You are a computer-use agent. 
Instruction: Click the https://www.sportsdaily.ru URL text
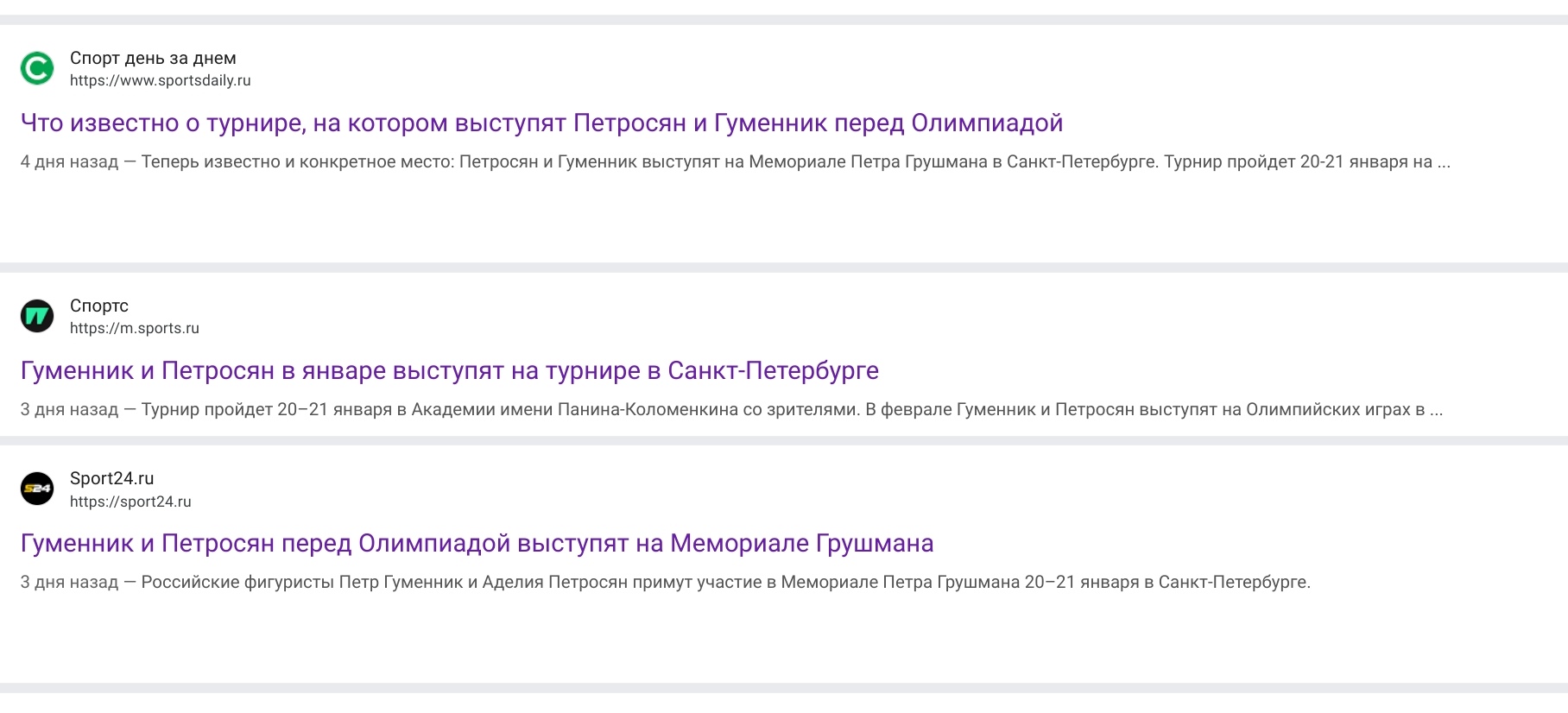click(x=161, y=79)
